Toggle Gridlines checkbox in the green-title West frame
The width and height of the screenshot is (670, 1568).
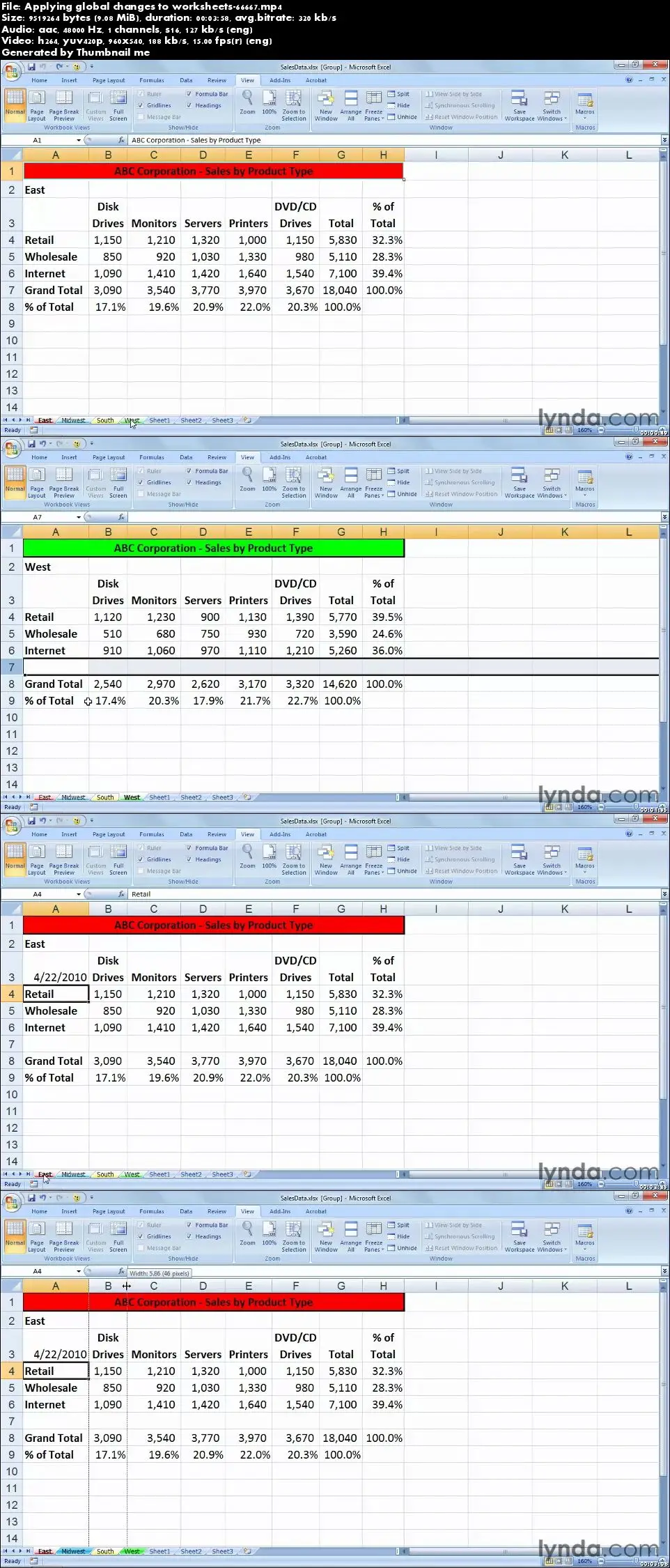141,483
